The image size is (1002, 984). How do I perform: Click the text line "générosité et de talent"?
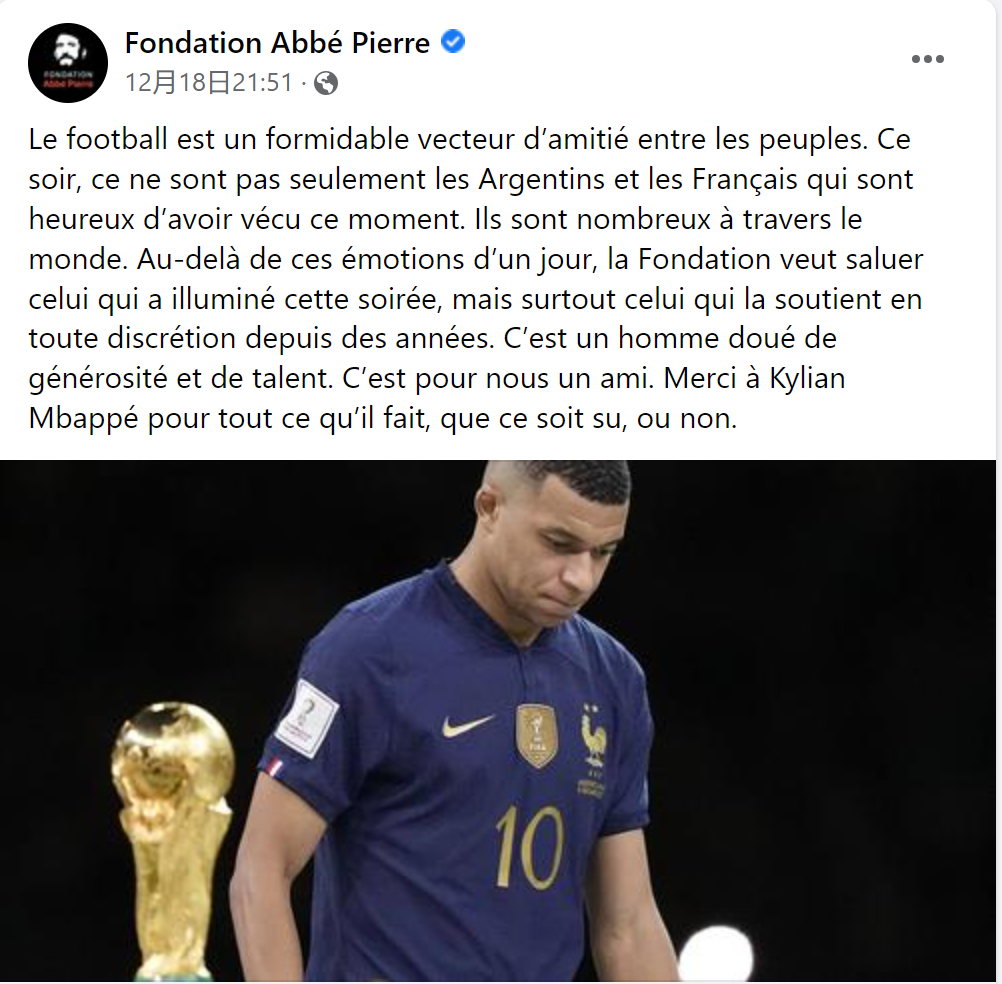coord(181,378)
